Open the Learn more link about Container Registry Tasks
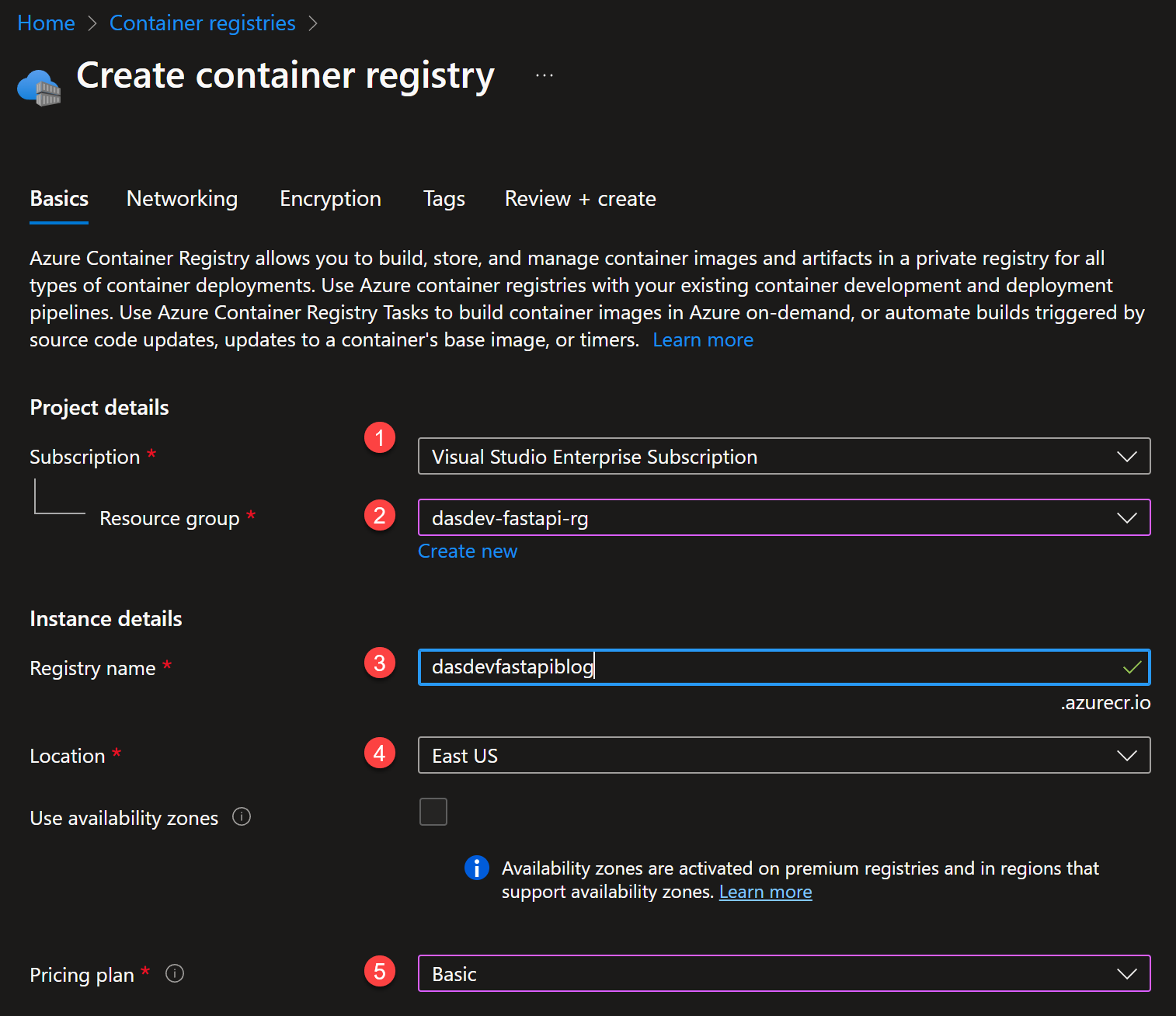 (701, 339)
